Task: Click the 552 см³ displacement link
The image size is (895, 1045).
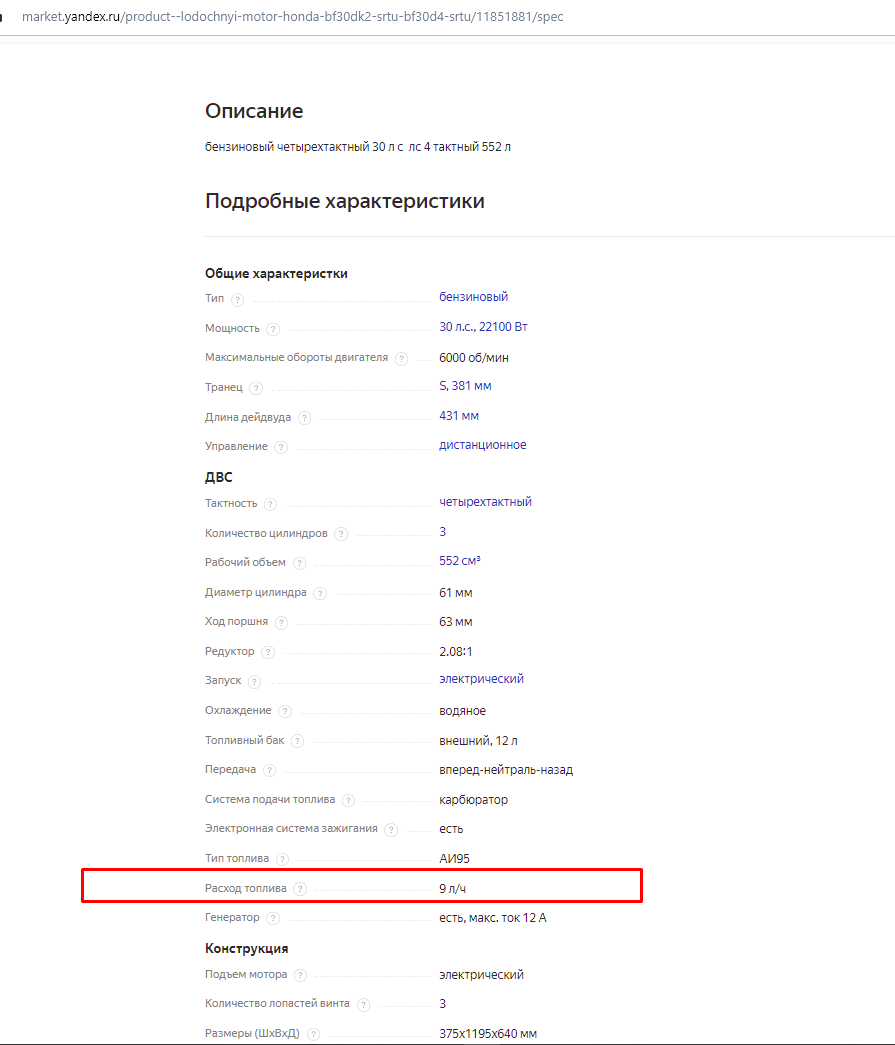Action: coord(466,561)
